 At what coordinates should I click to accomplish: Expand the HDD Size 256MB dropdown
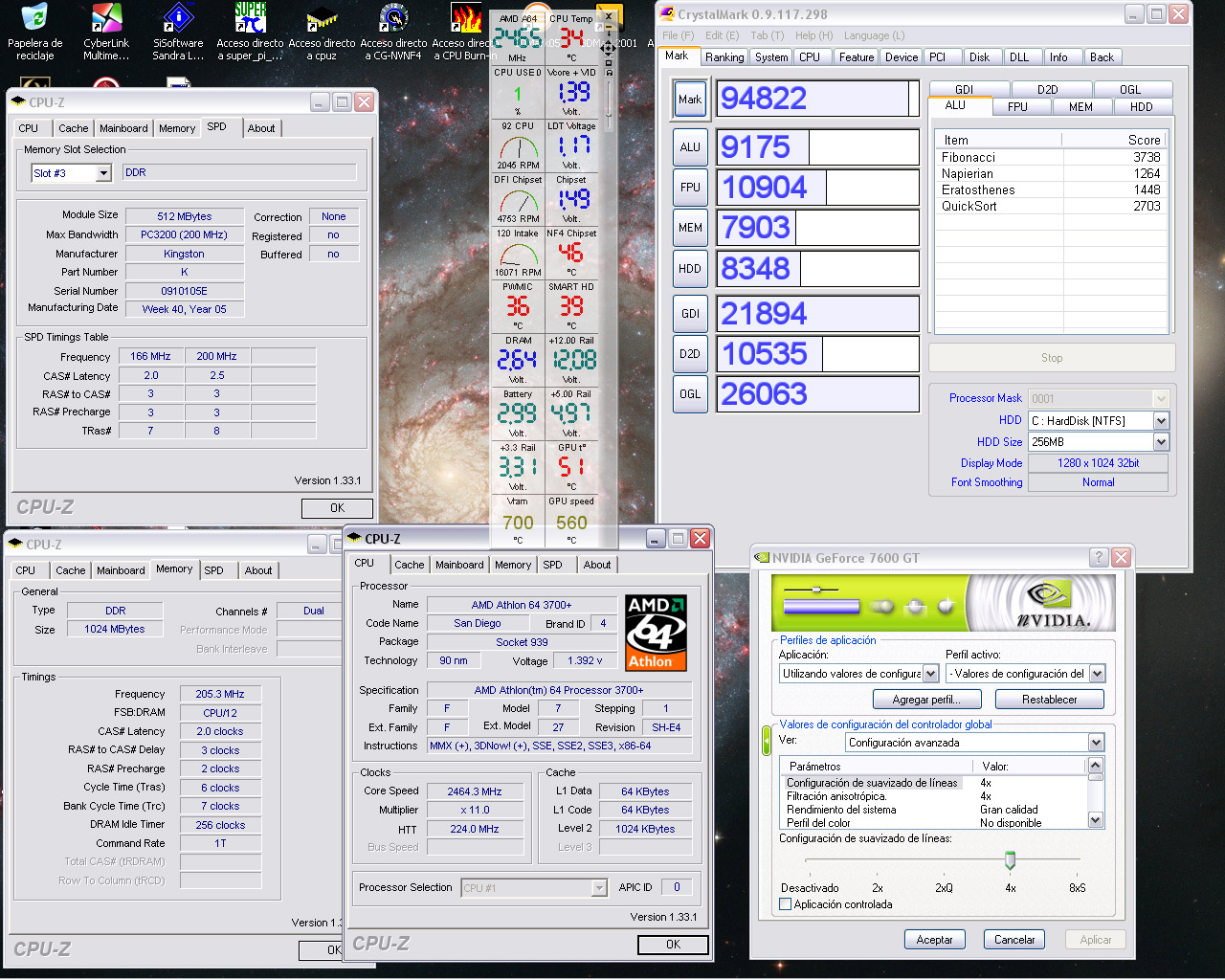pos(1161,442)
